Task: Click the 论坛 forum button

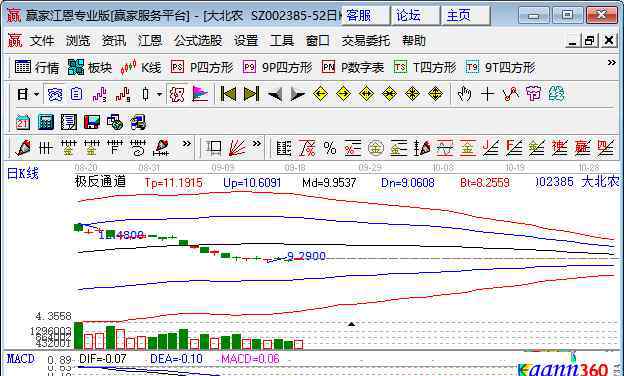Action: pos(415,16)
